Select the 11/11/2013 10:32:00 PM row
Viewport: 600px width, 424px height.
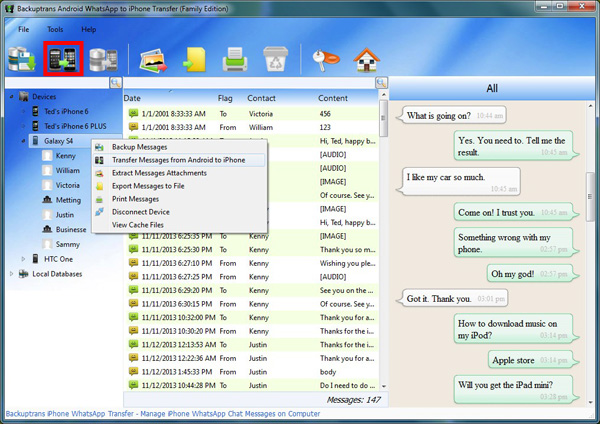251,318
